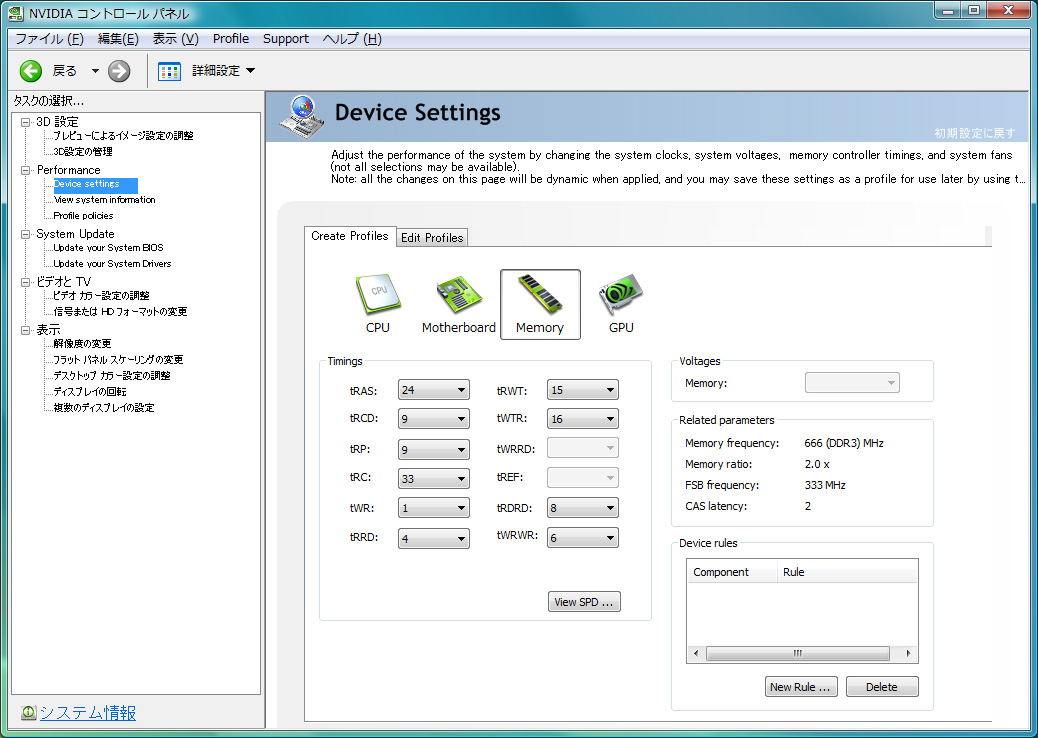1038x738 pixels.
Task: Collapse the Performance tree node
Action: pos(26,170)
